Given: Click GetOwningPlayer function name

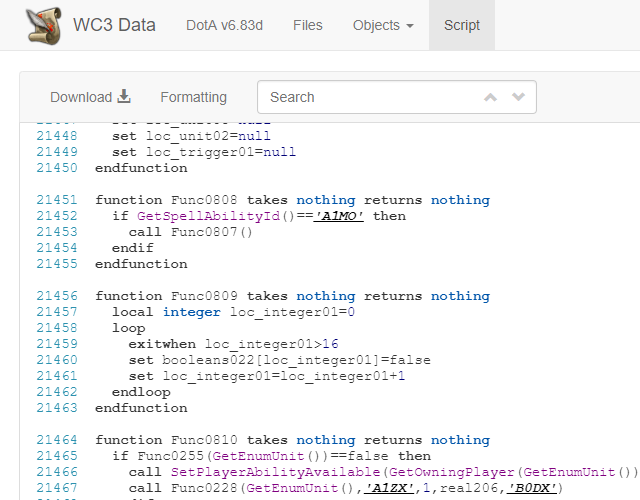Looking at the screenshot, I should [x=451, y=472].
